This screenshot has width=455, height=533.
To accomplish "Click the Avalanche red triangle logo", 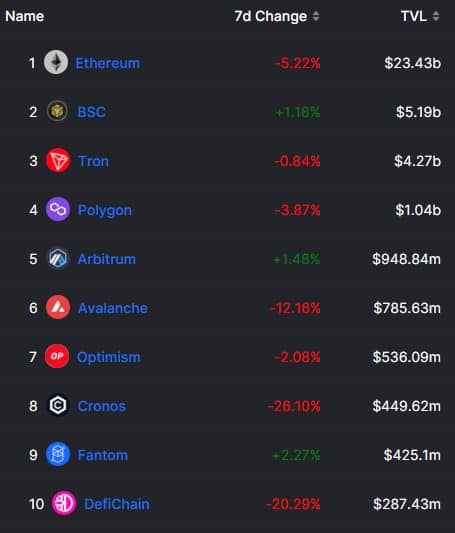I will point(58,307).
